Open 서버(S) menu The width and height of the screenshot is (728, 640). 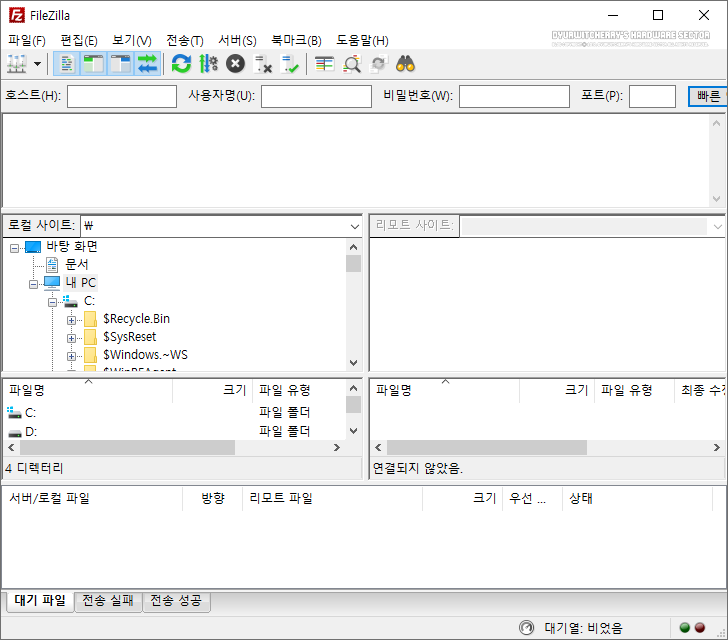point(237,40)
